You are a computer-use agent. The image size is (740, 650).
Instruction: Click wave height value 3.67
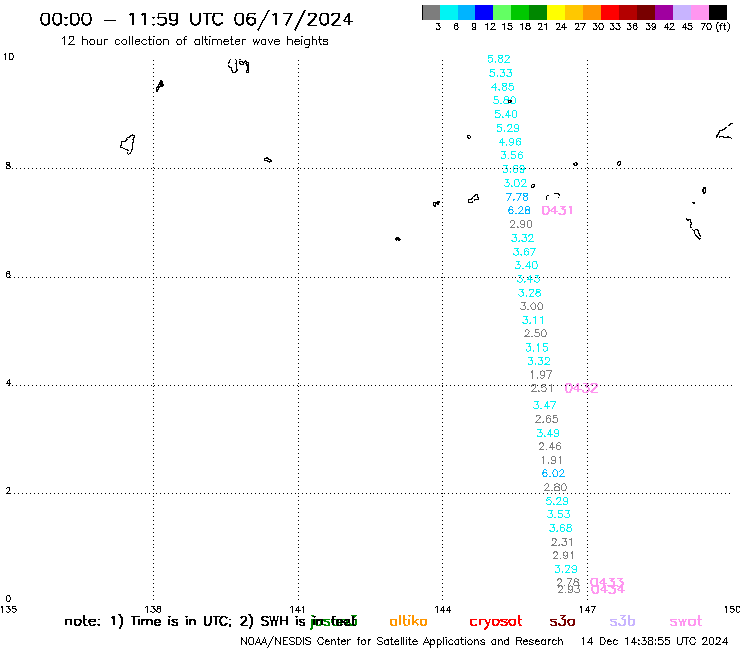click(524, 252)
